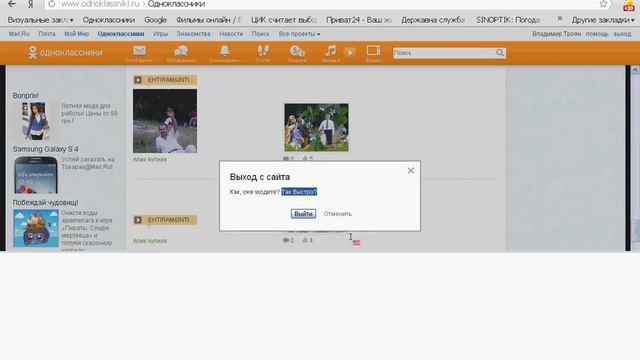640x360 pixels.
Task: Go to Mail.Ru portal link
Action: point(19,34)
